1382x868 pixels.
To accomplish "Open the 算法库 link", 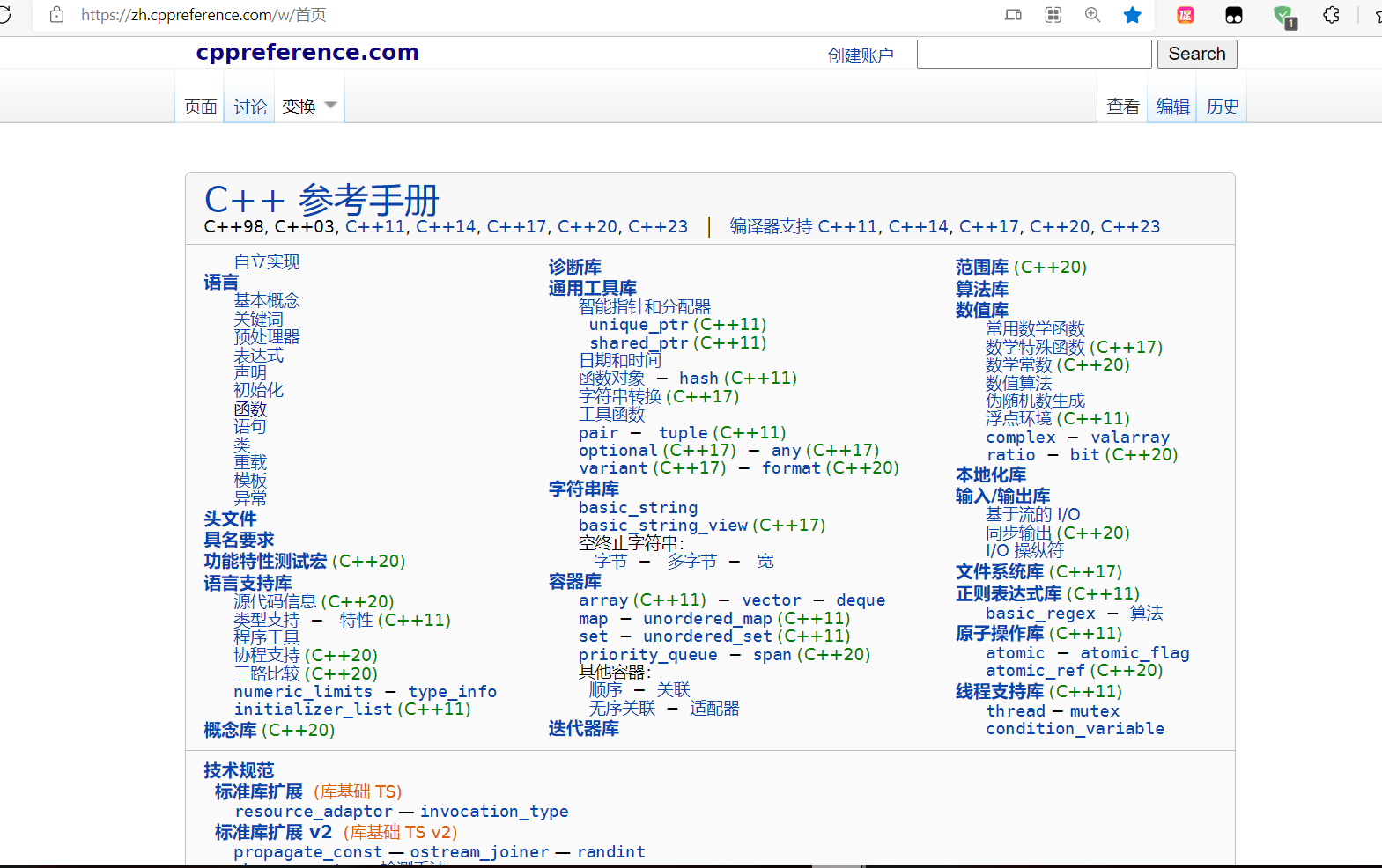I will (x=982, y=289).
